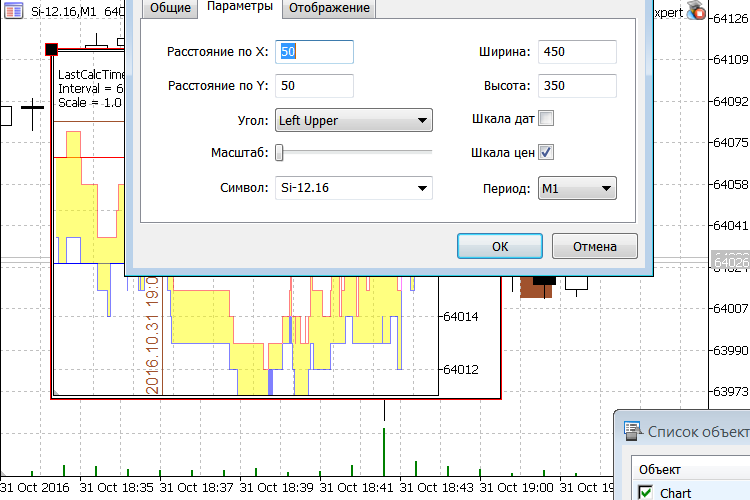The image size is (750, 500).
Task: Select the Параметры tab
Action: (240, 7)
